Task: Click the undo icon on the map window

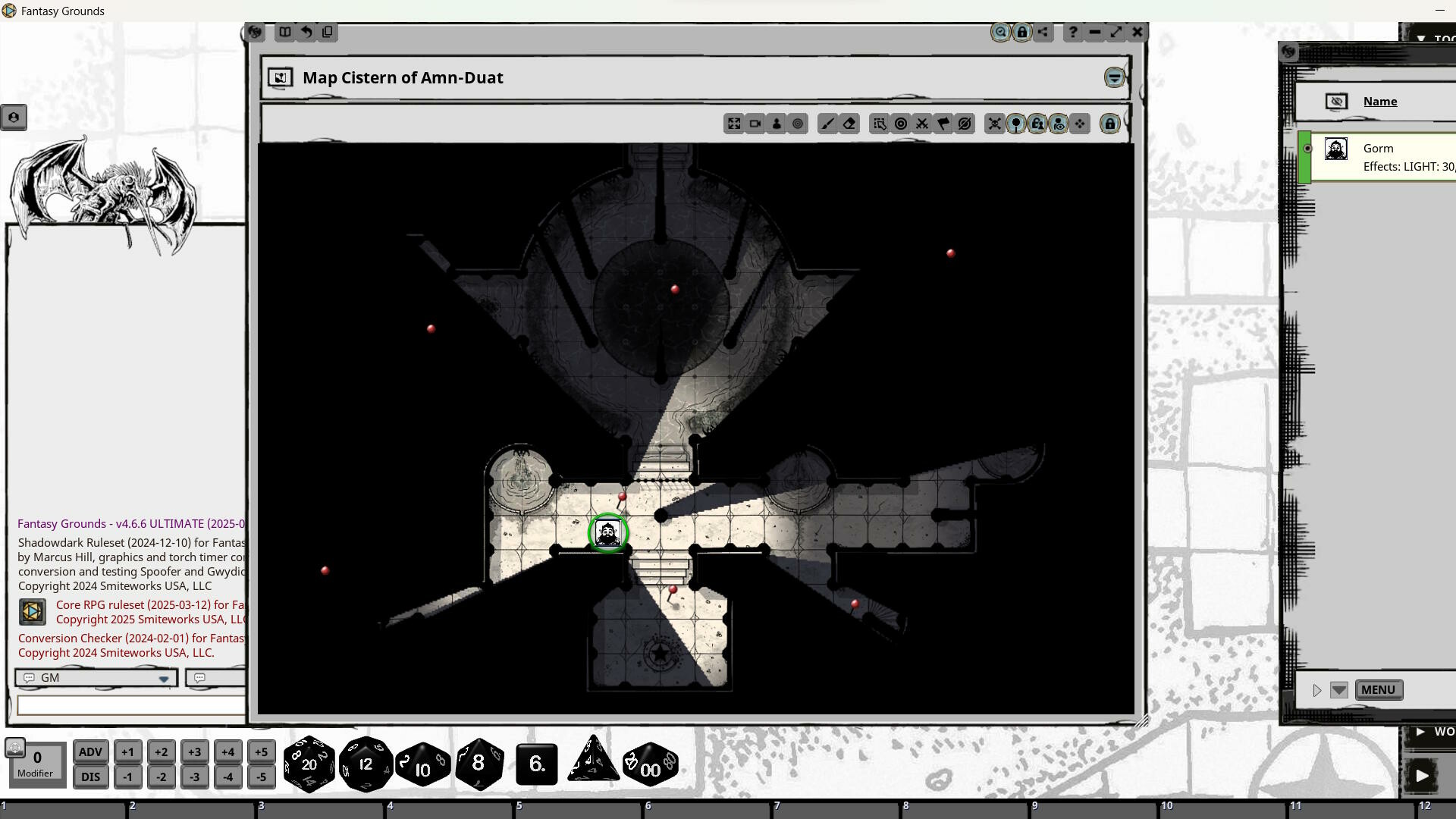Action: (x=306, y=32)
